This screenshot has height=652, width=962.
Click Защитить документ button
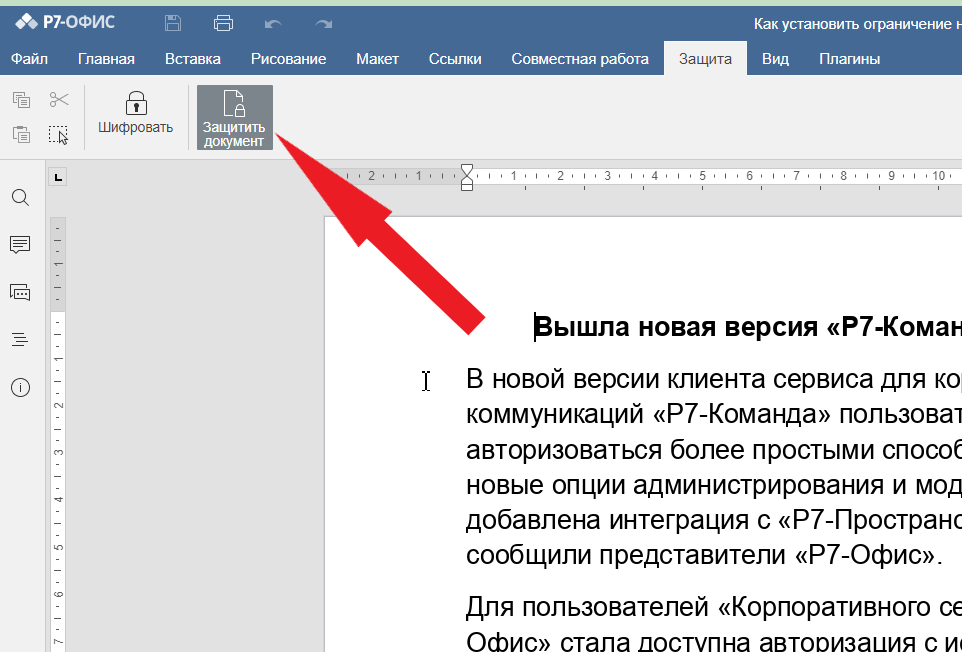[234, 118]
